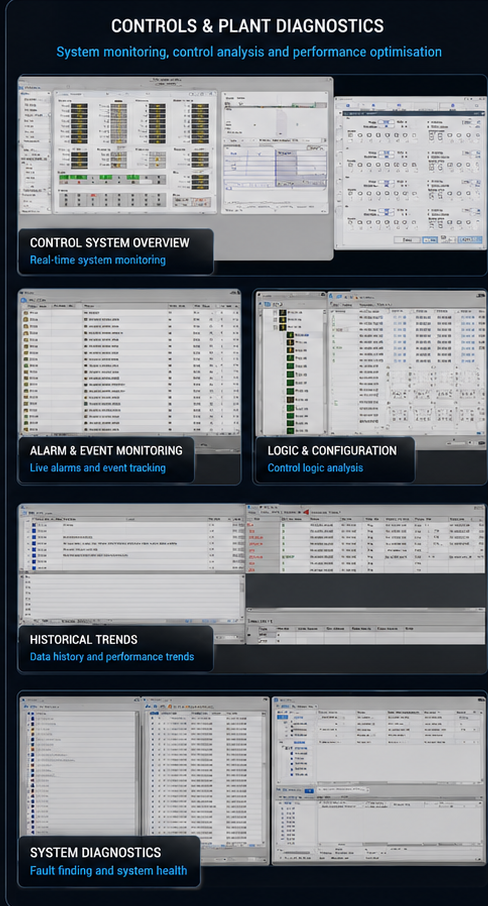Click the "Control logic analysis" caption
The width and height of the screenshot is (488, 906).
[315, 468]
